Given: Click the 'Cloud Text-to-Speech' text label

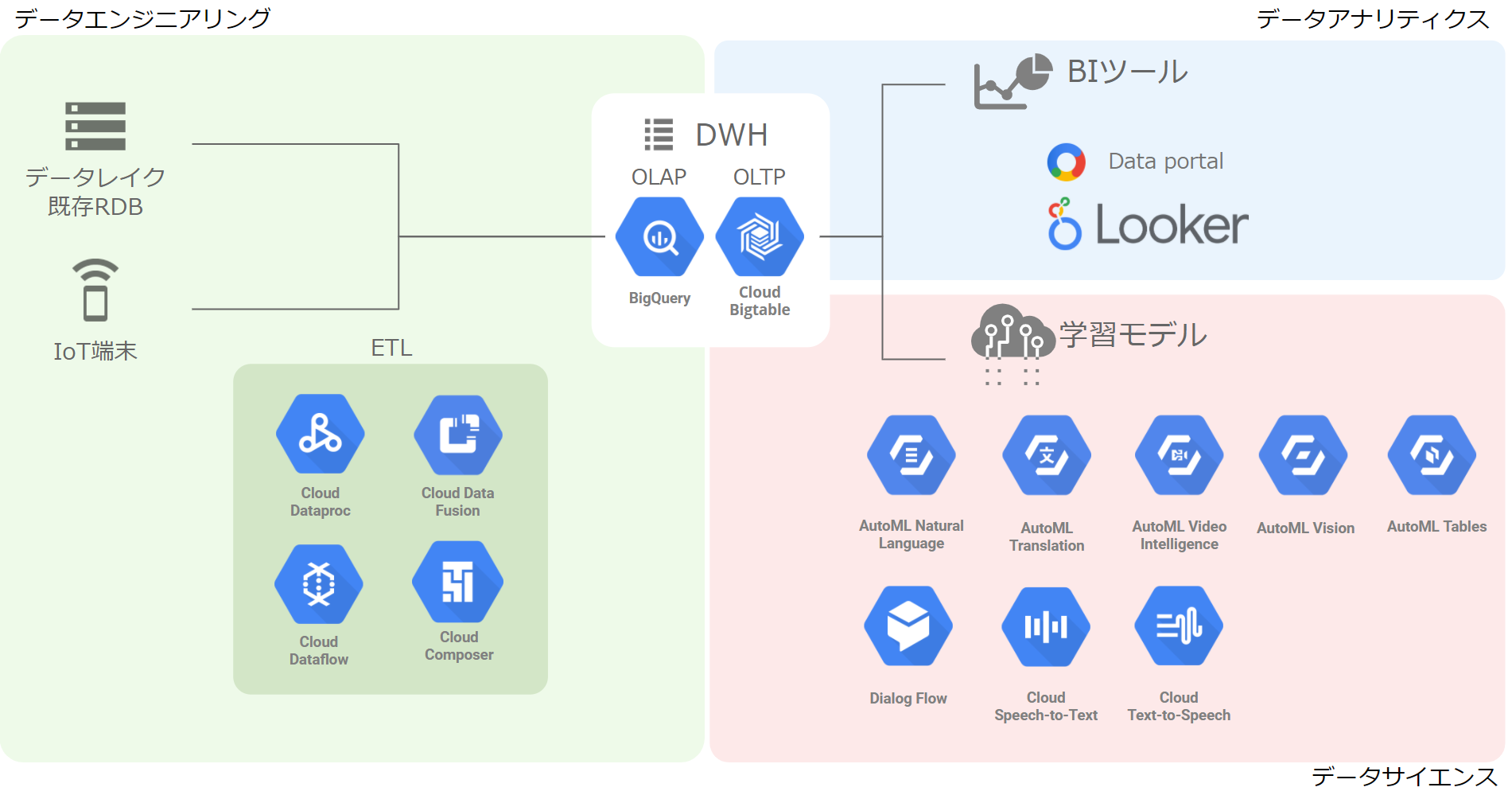Looking at the screenshot, I should (x=1179, y=706).
